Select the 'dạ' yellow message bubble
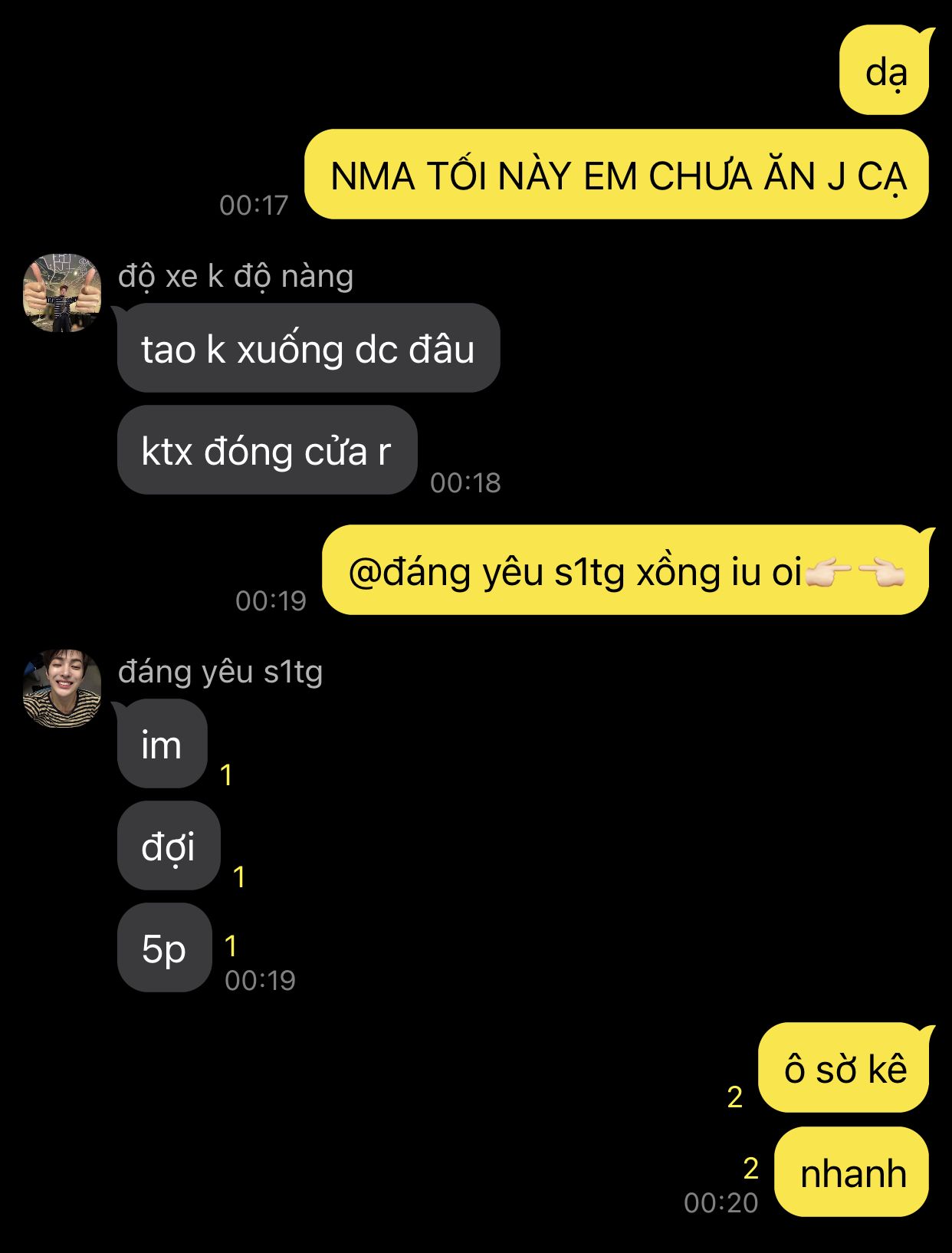 click(885, 71)
